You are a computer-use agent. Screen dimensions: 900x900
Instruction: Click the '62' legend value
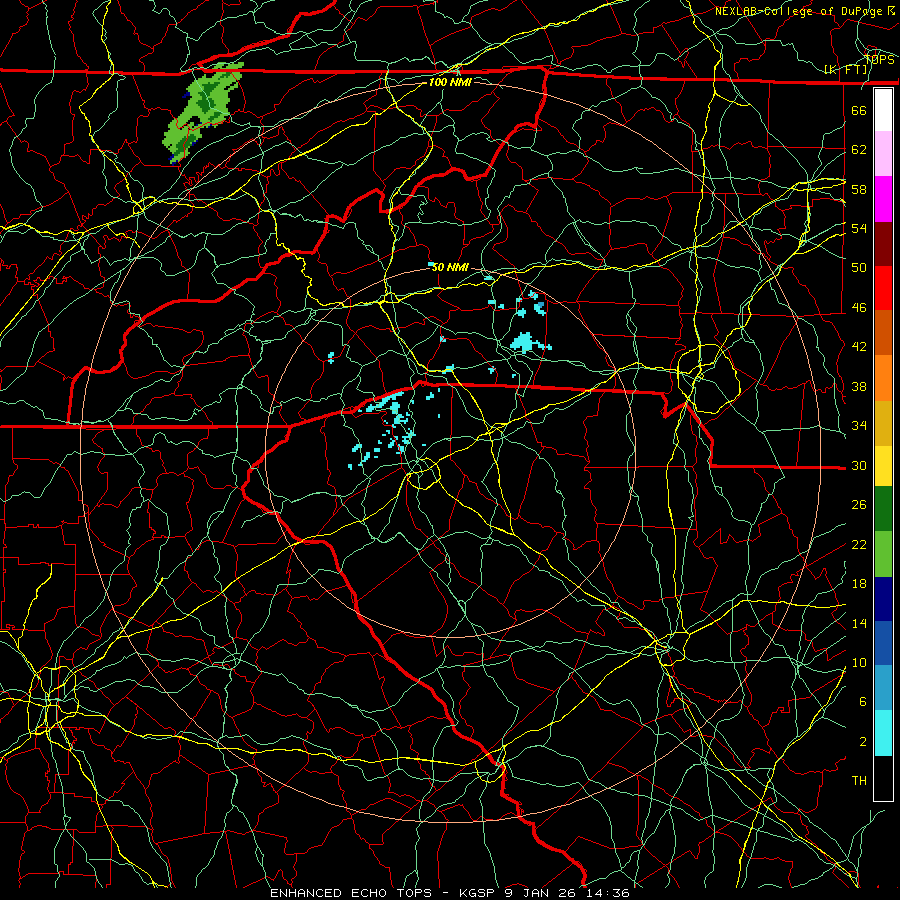859,149
